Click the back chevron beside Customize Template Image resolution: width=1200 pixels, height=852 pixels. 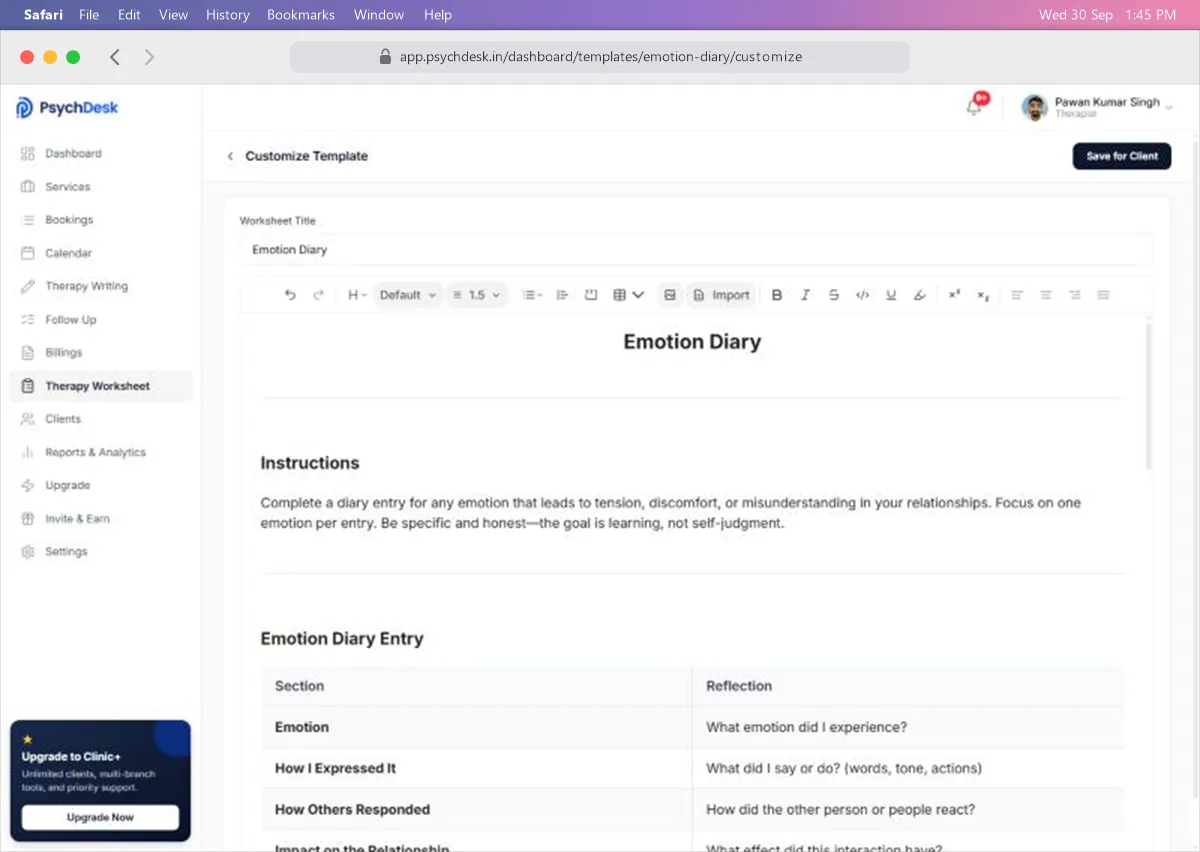[x=230, y=156]
